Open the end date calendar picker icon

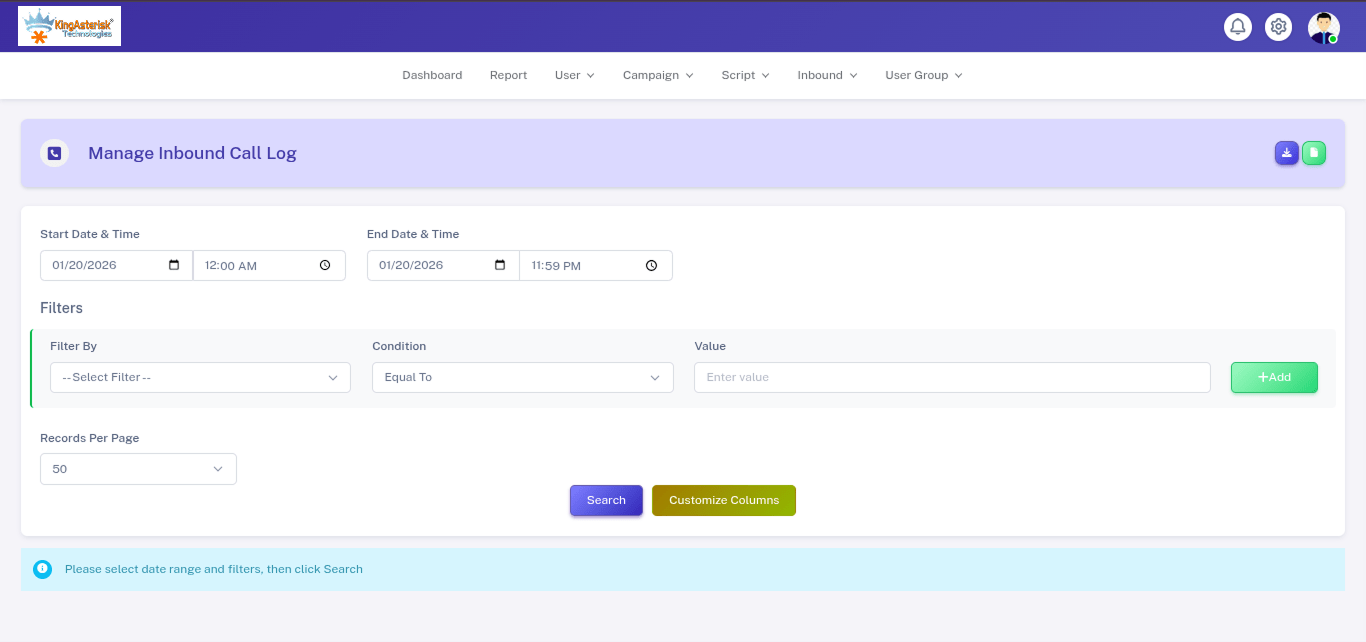[x=500, y=265]
